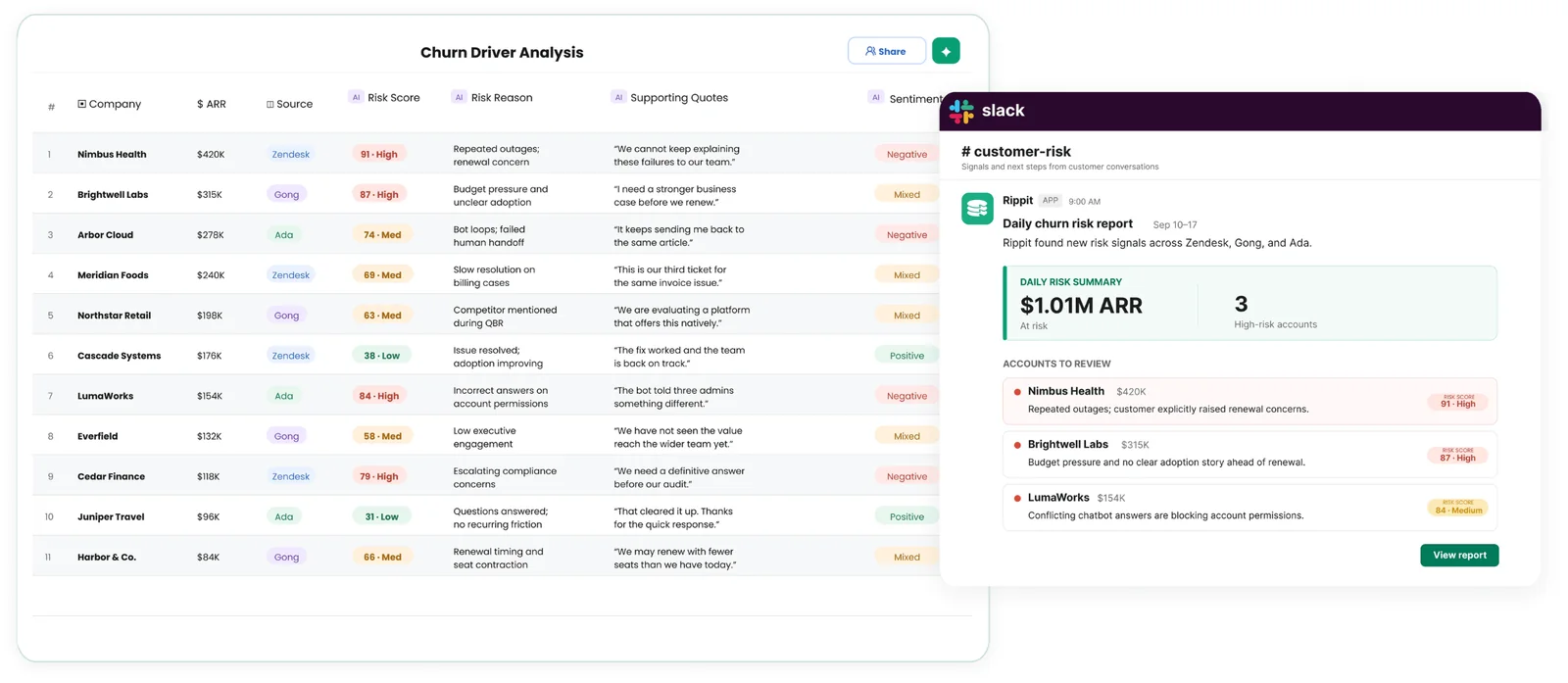Viewport: 1568px width, 683px height.
Task: Click the $420K ARR cell in table
Action: pos(211,154)
